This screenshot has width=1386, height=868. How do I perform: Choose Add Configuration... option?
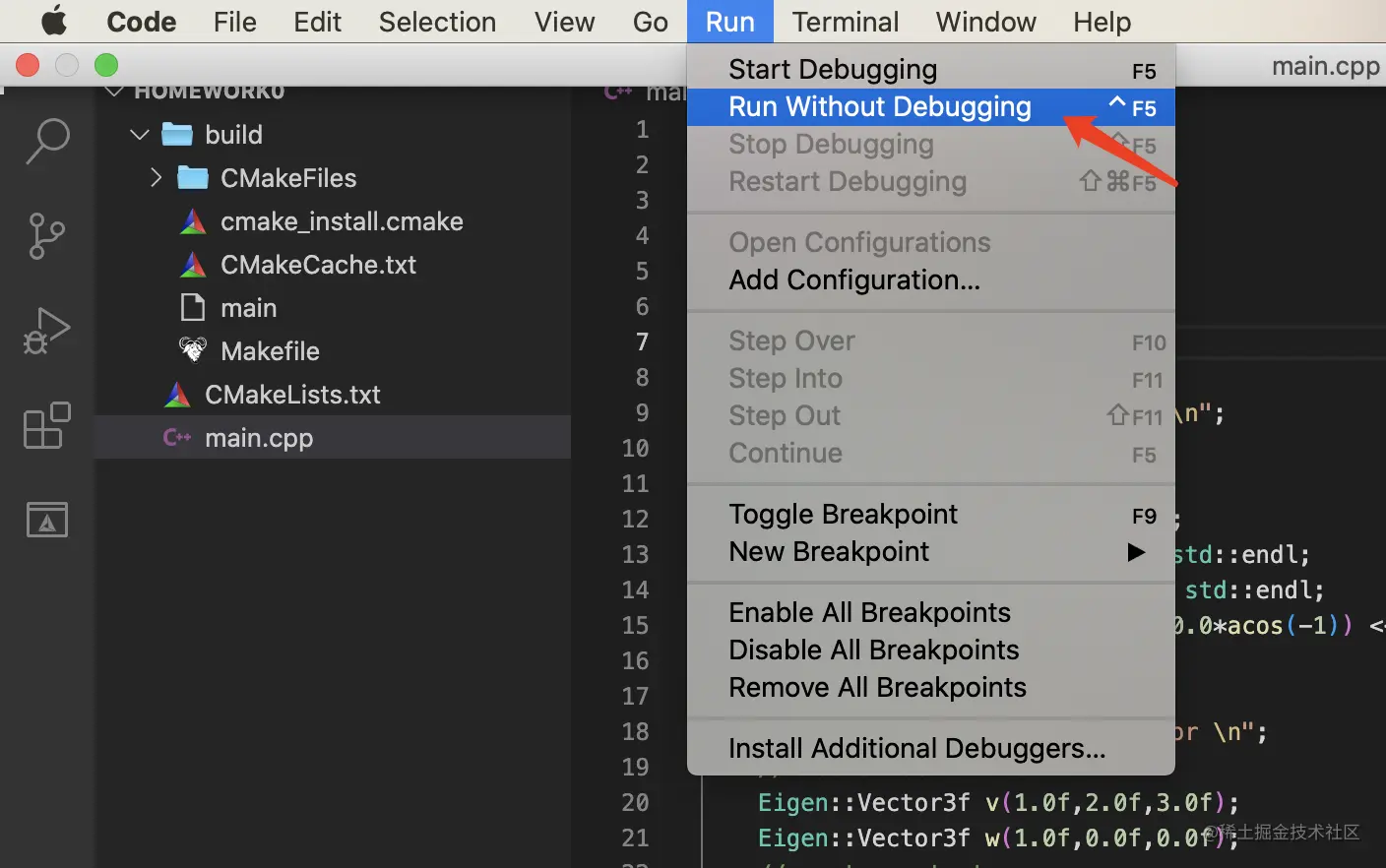(853, 280)
